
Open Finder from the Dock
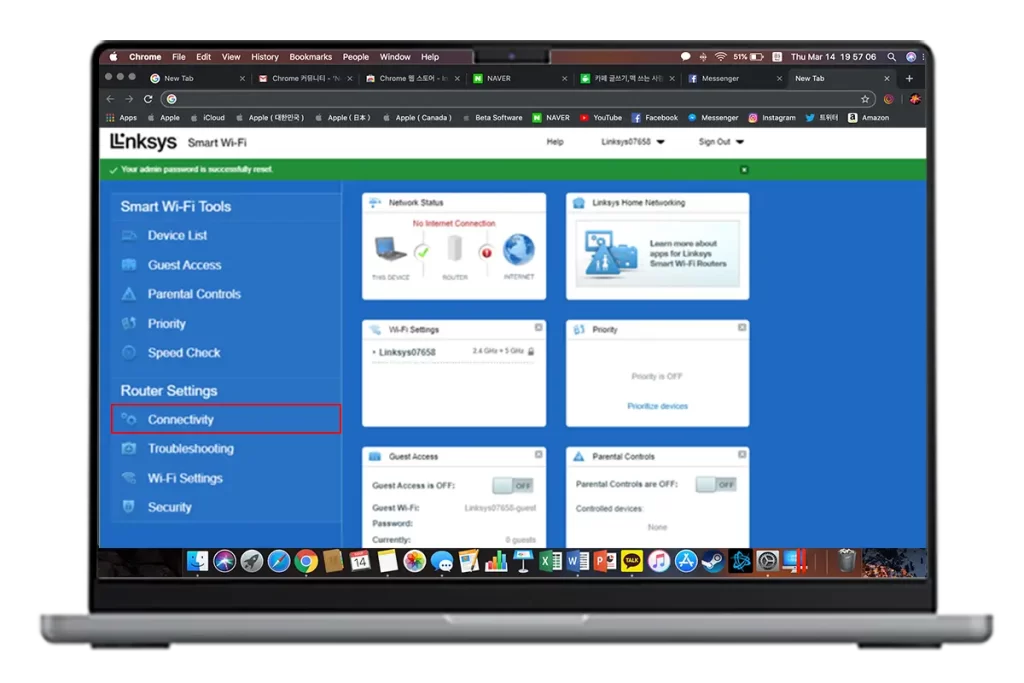(197, 562)
